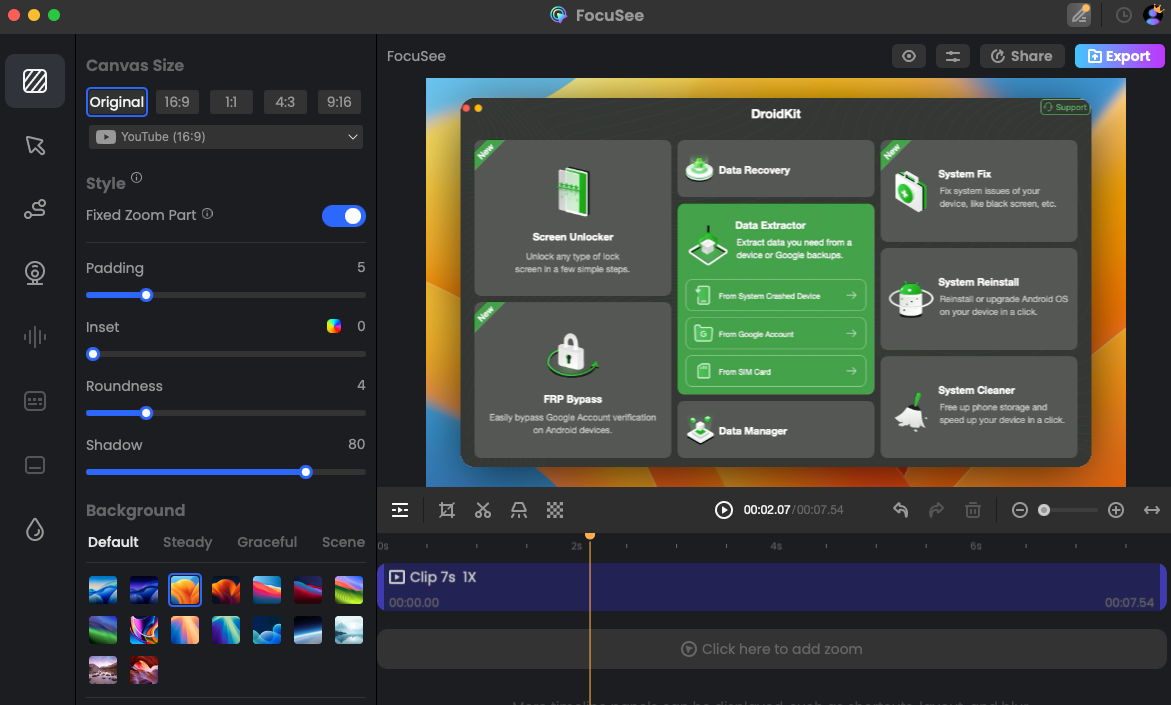Screen dimensions: 1171x705
Task: Click the orange playhead marker
Action: point(590,535)
